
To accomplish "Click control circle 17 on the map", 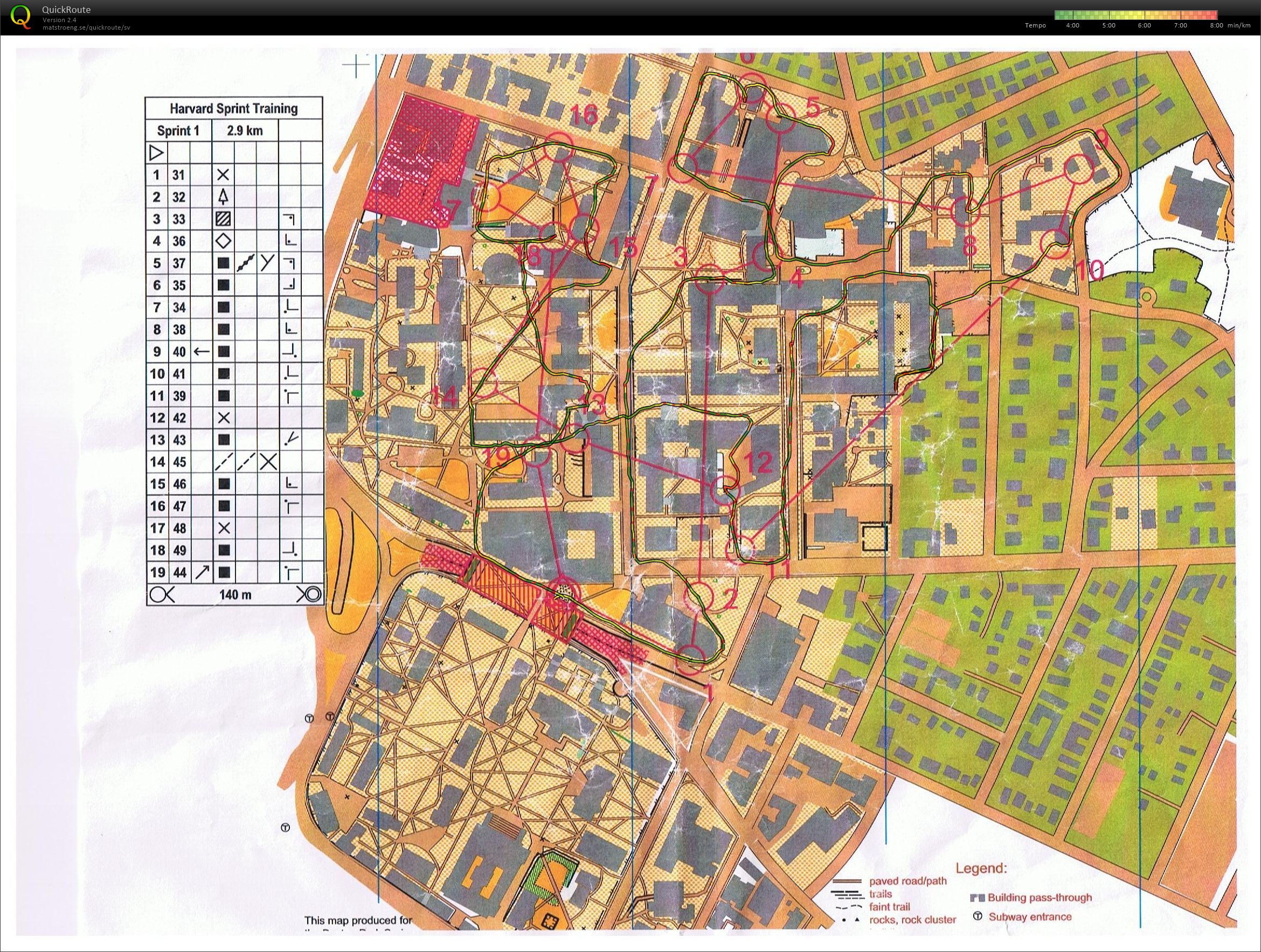I will click(486, 198).
